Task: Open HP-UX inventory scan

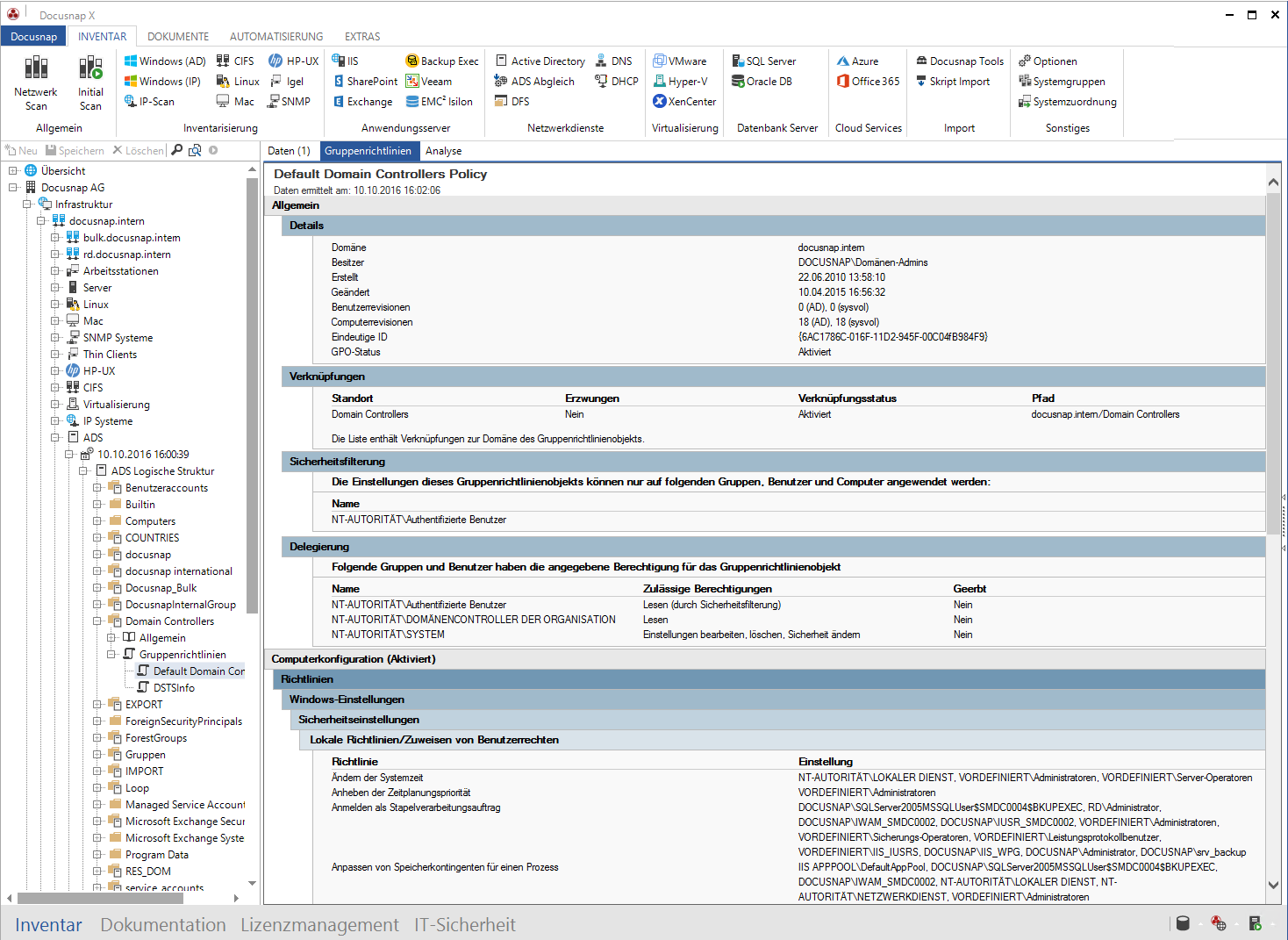Action: tap(294, 61)
